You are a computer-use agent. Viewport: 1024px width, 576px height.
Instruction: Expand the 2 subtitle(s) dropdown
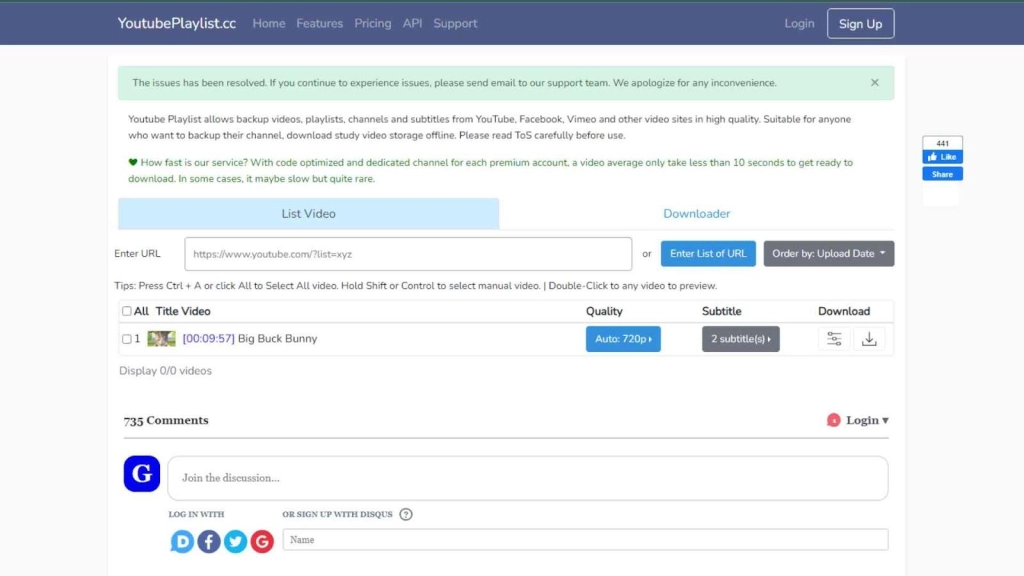tap(740, 339)
